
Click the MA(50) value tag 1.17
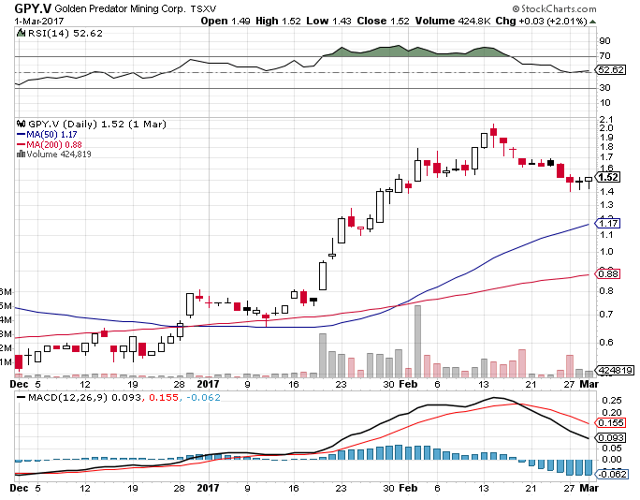pos(608,223)
